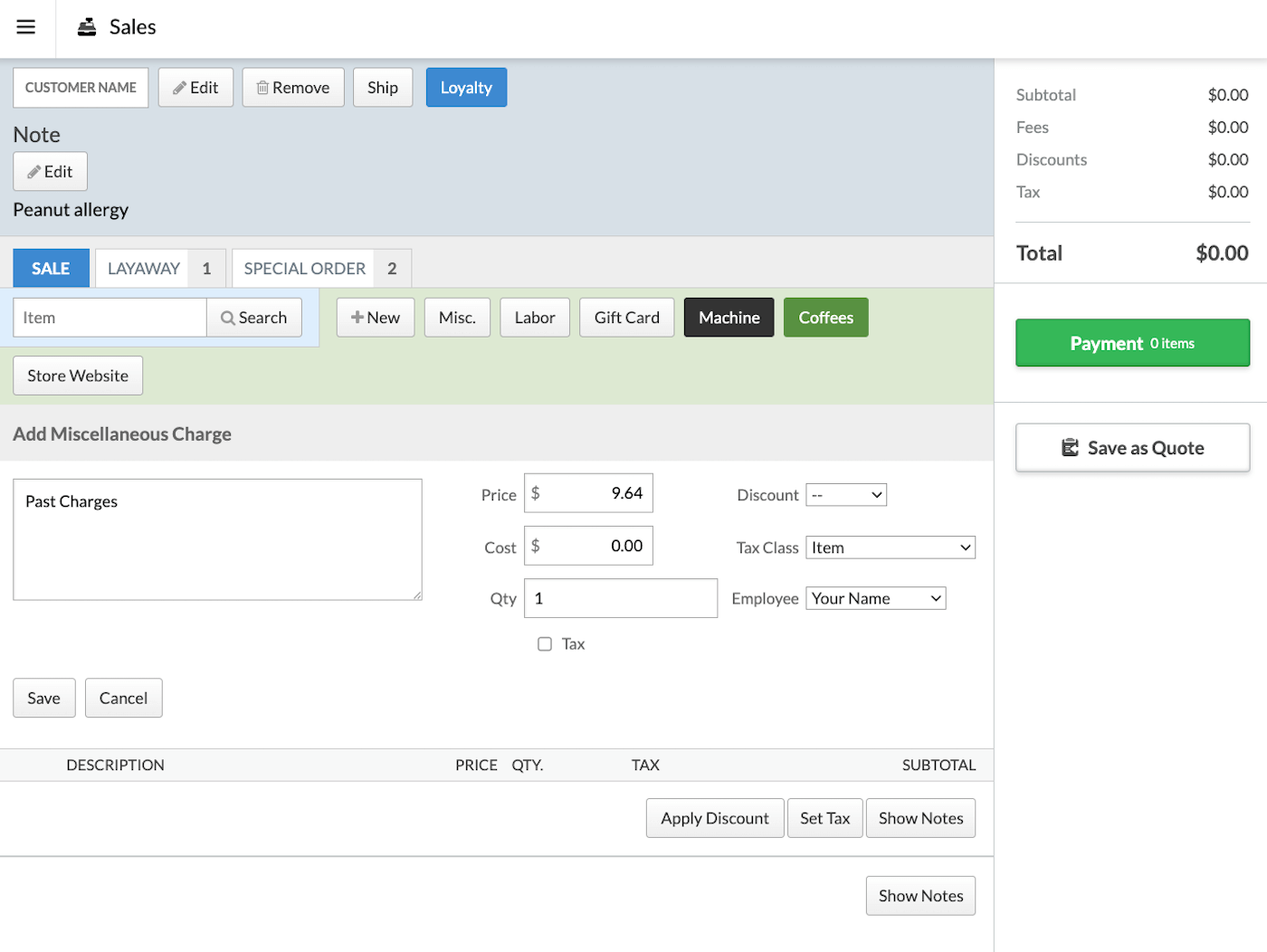The width and height of the screenshot is (1267, 952).
Task: Click the clipboard icon on Save as Quote
Action: tap(1071, 447)
